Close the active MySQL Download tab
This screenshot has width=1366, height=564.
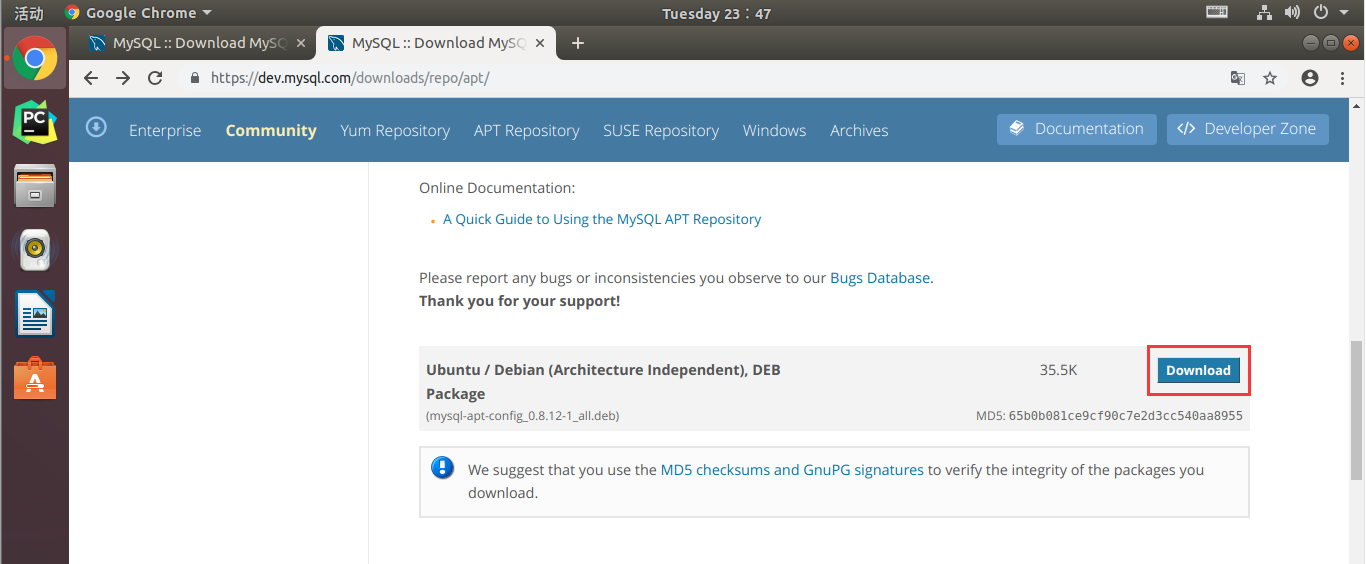[540, 43]
